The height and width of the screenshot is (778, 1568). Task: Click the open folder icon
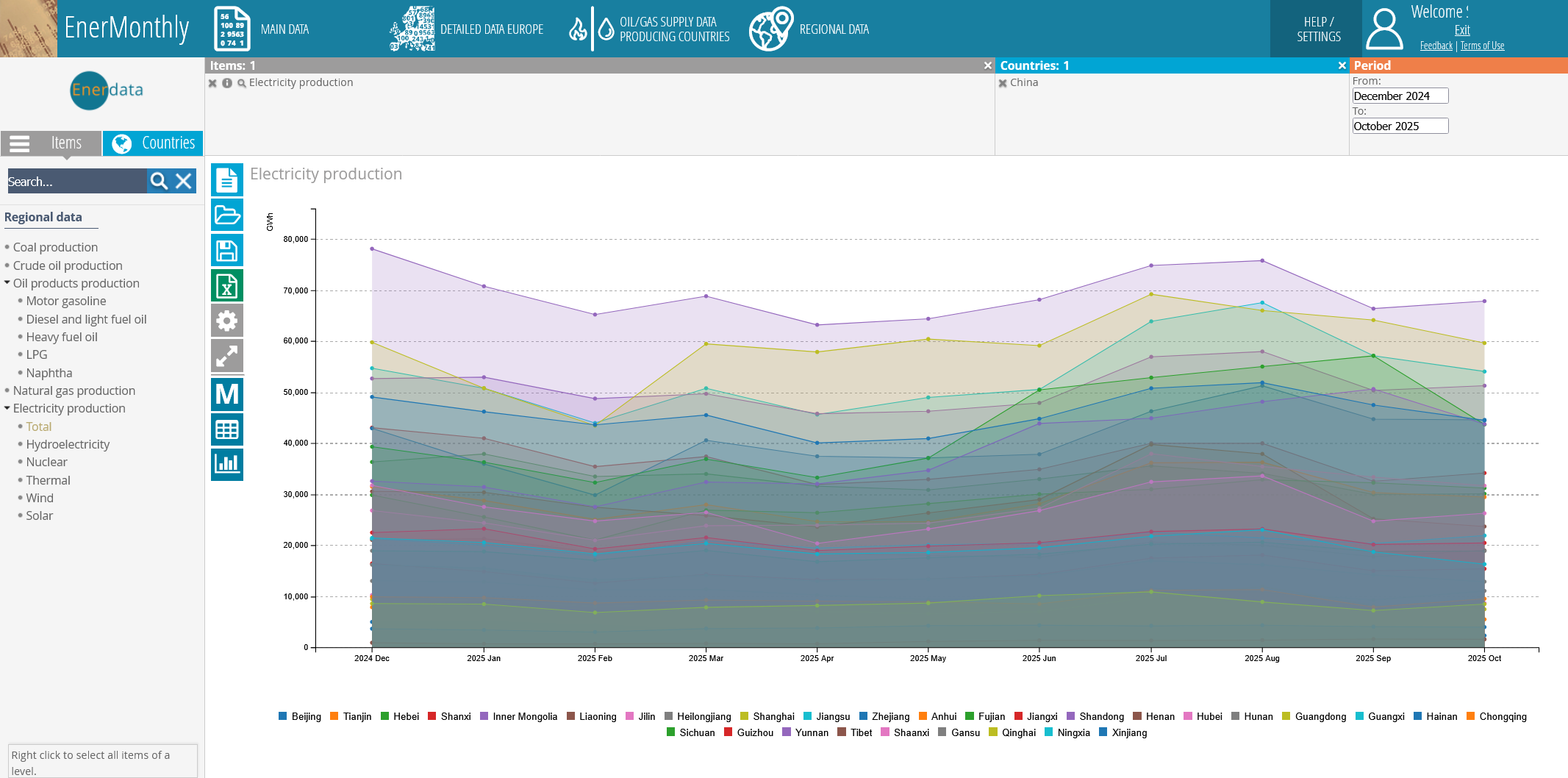(226, 215)
